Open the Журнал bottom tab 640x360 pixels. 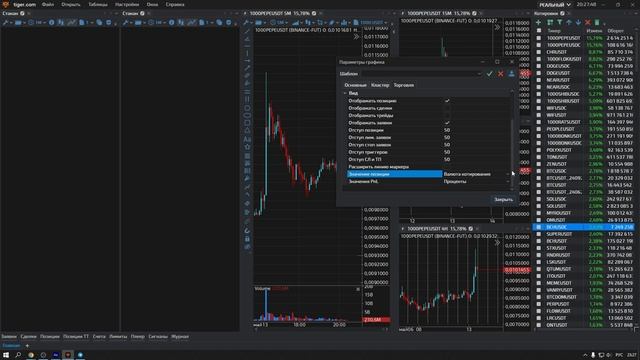coord(180,337)
